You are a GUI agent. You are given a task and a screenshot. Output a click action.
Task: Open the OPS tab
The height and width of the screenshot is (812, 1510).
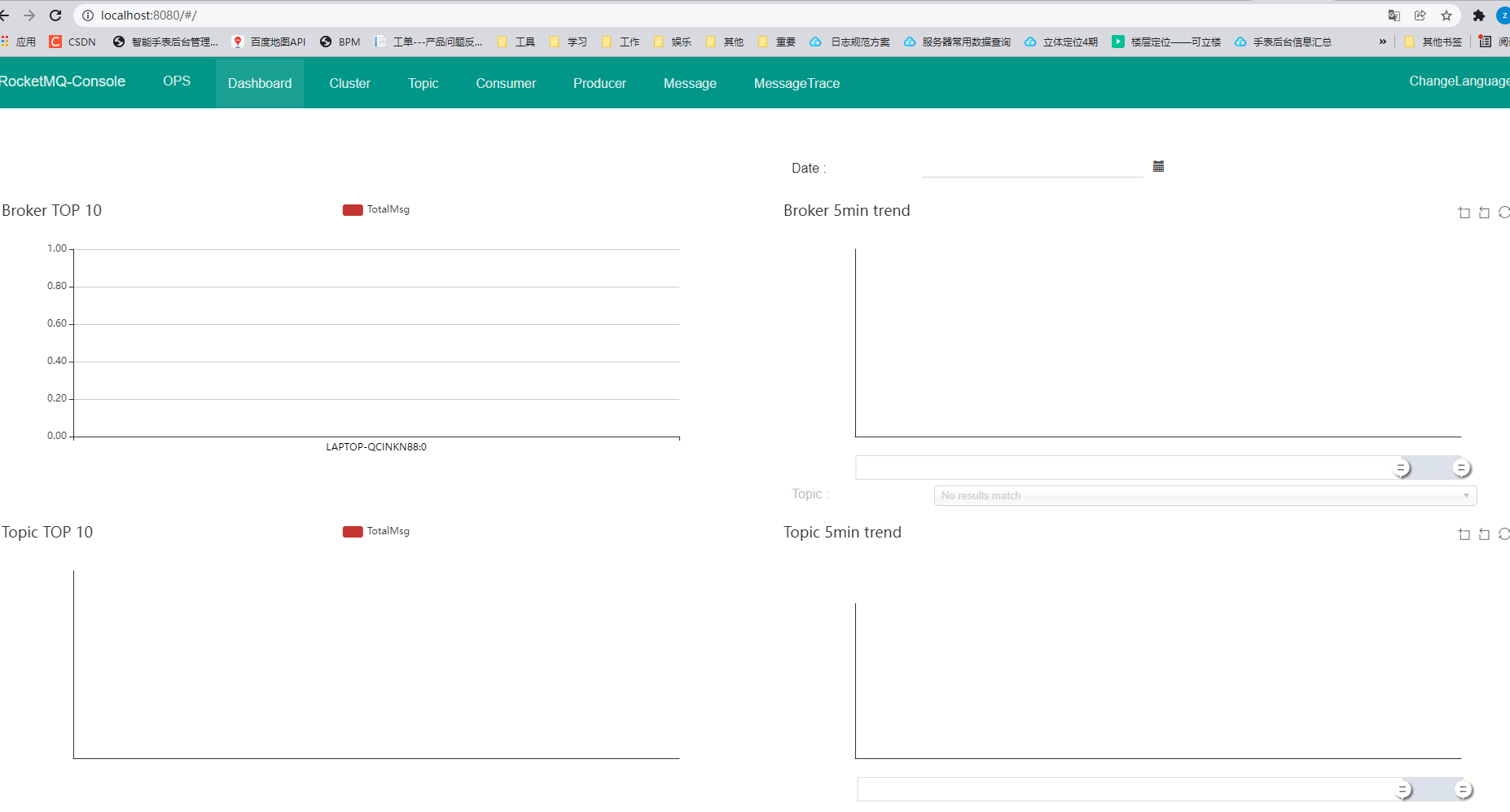point(177,81)
